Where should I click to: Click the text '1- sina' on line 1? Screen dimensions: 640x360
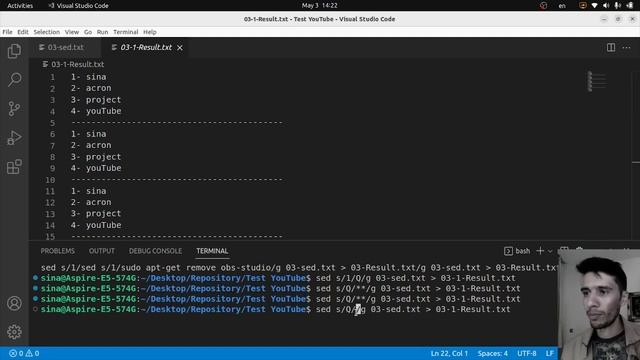(89, 77)
